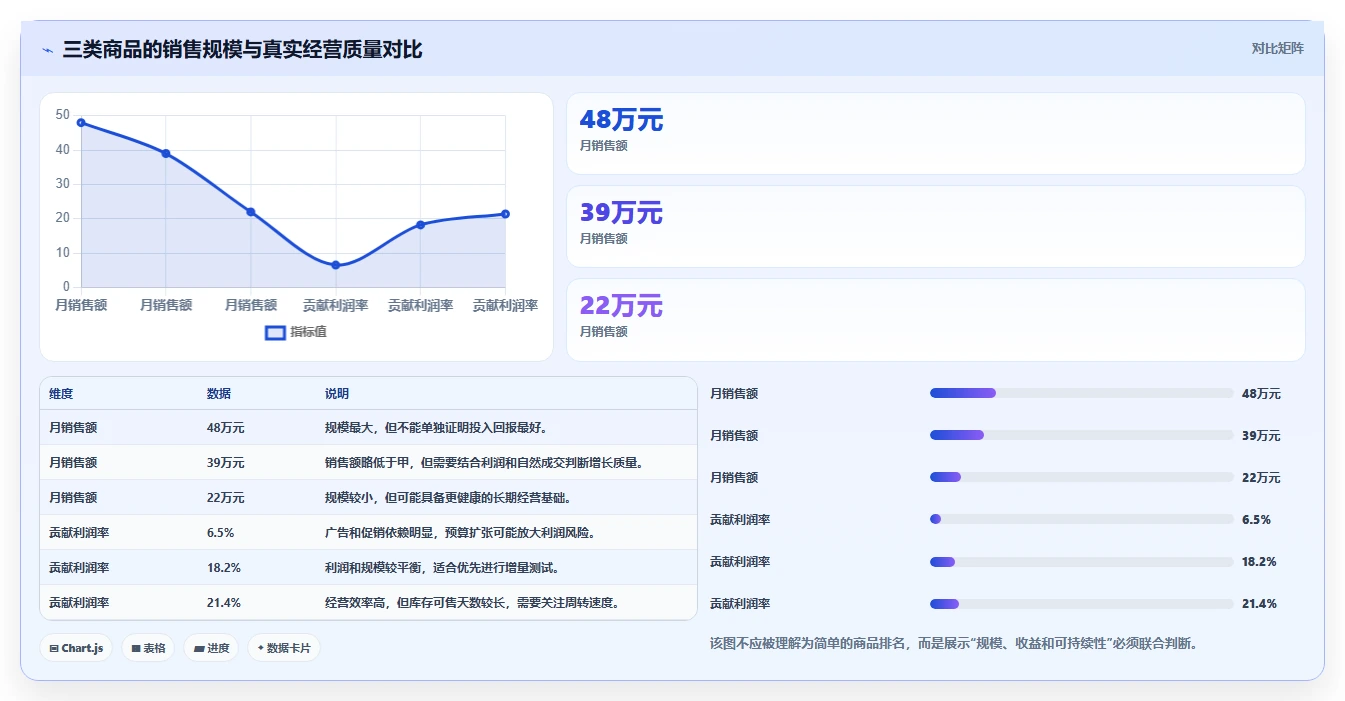
Task: Open the 39万元 月销售额 stat card
Action: (935, 227)
